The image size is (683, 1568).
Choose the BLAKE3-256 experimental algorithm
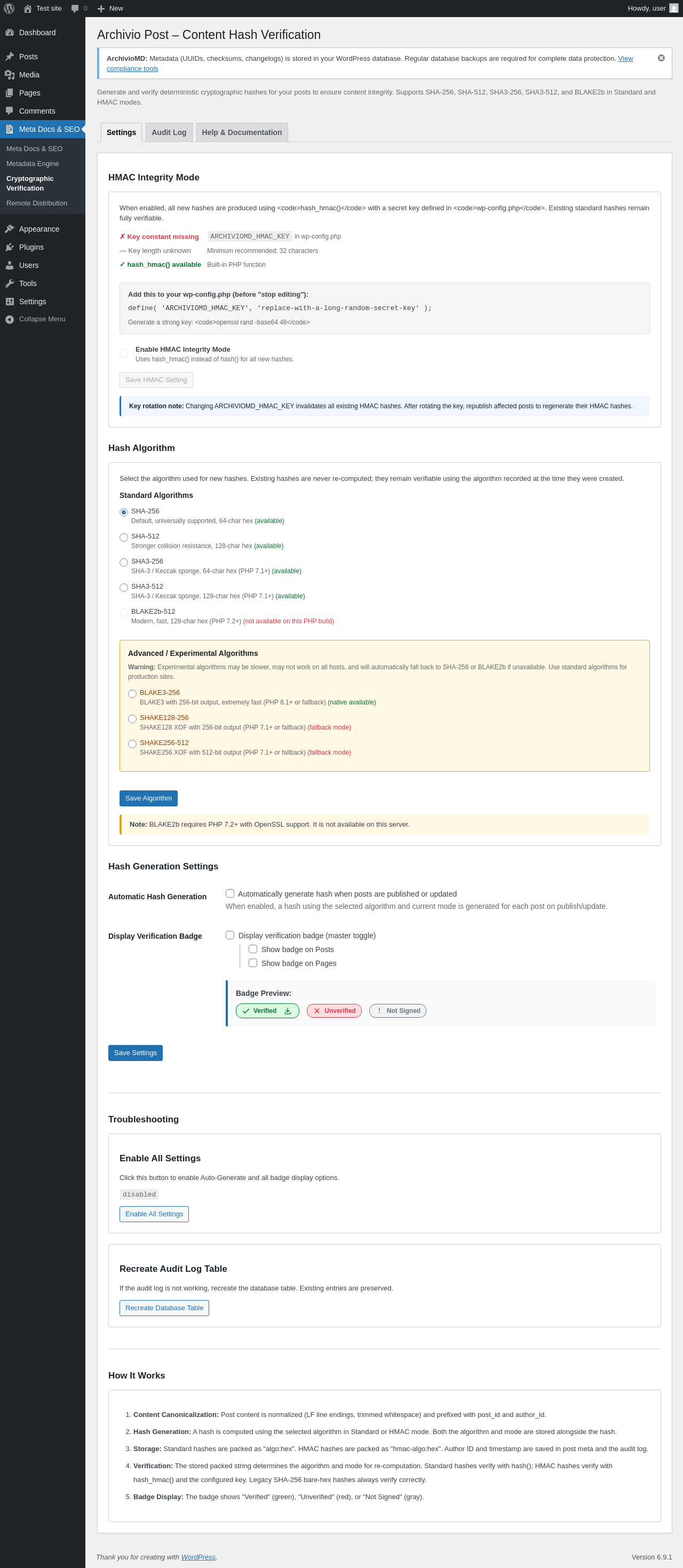[132, 694]
